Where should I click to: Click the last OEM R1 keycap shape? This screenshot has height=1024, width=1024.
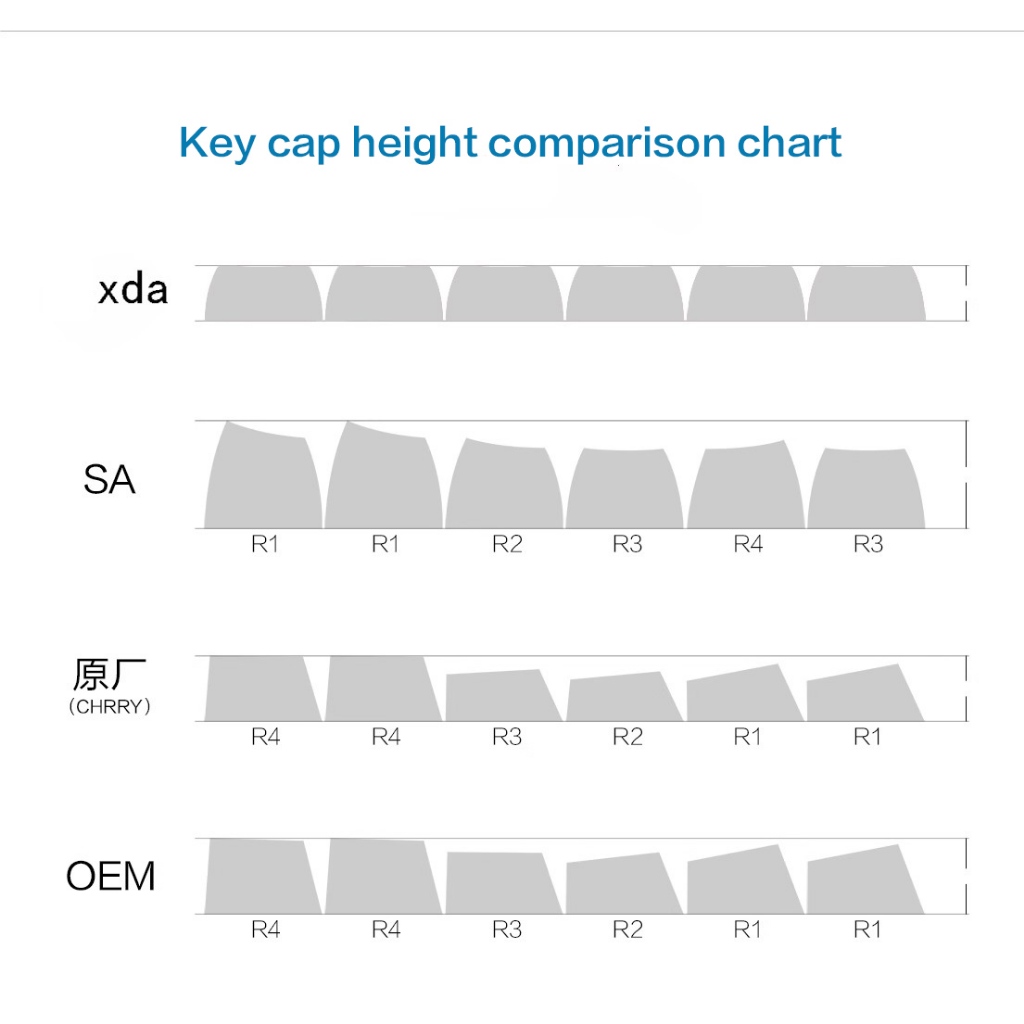pos(866,879)
